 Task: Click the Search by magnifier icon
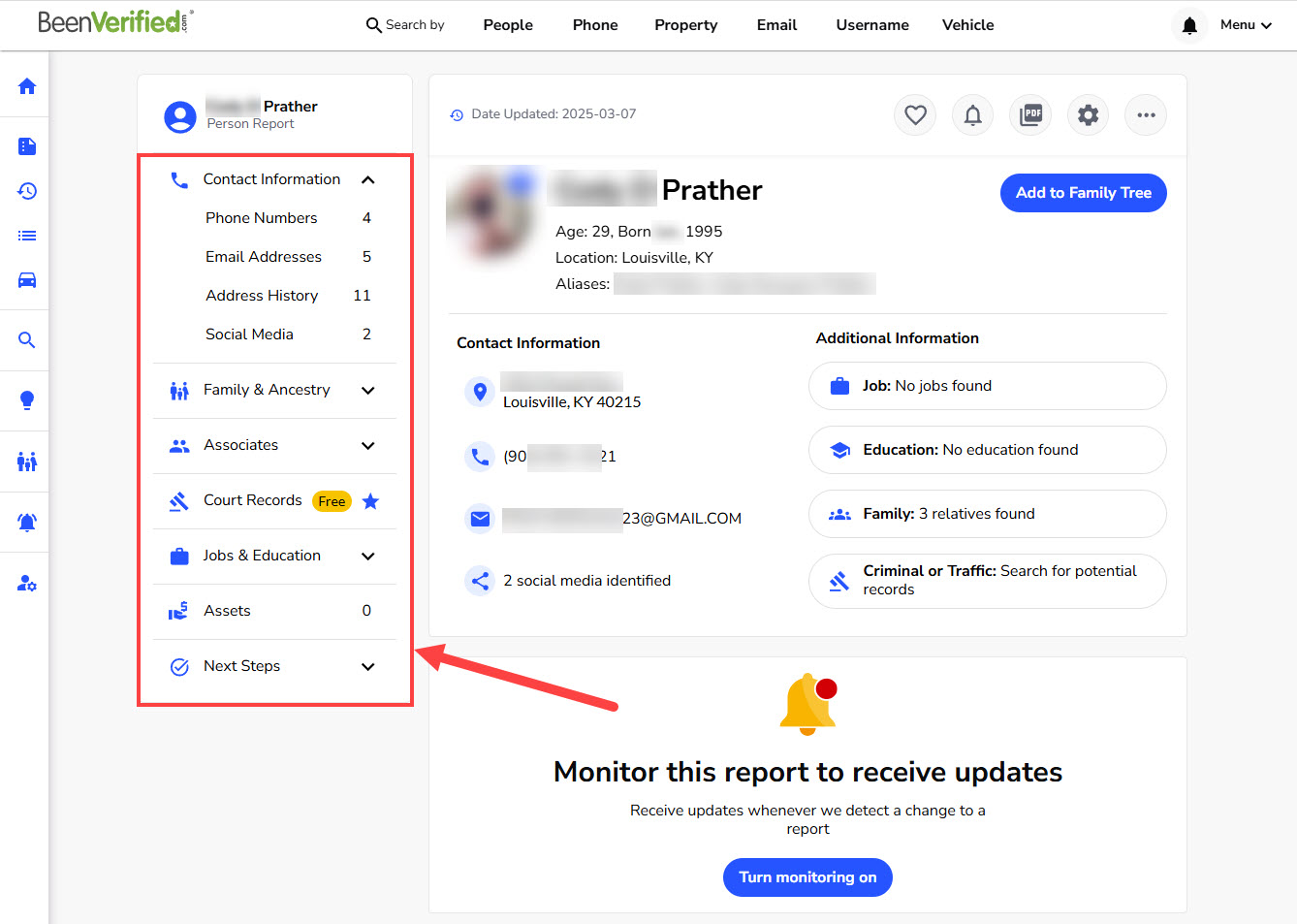[373, 25]
